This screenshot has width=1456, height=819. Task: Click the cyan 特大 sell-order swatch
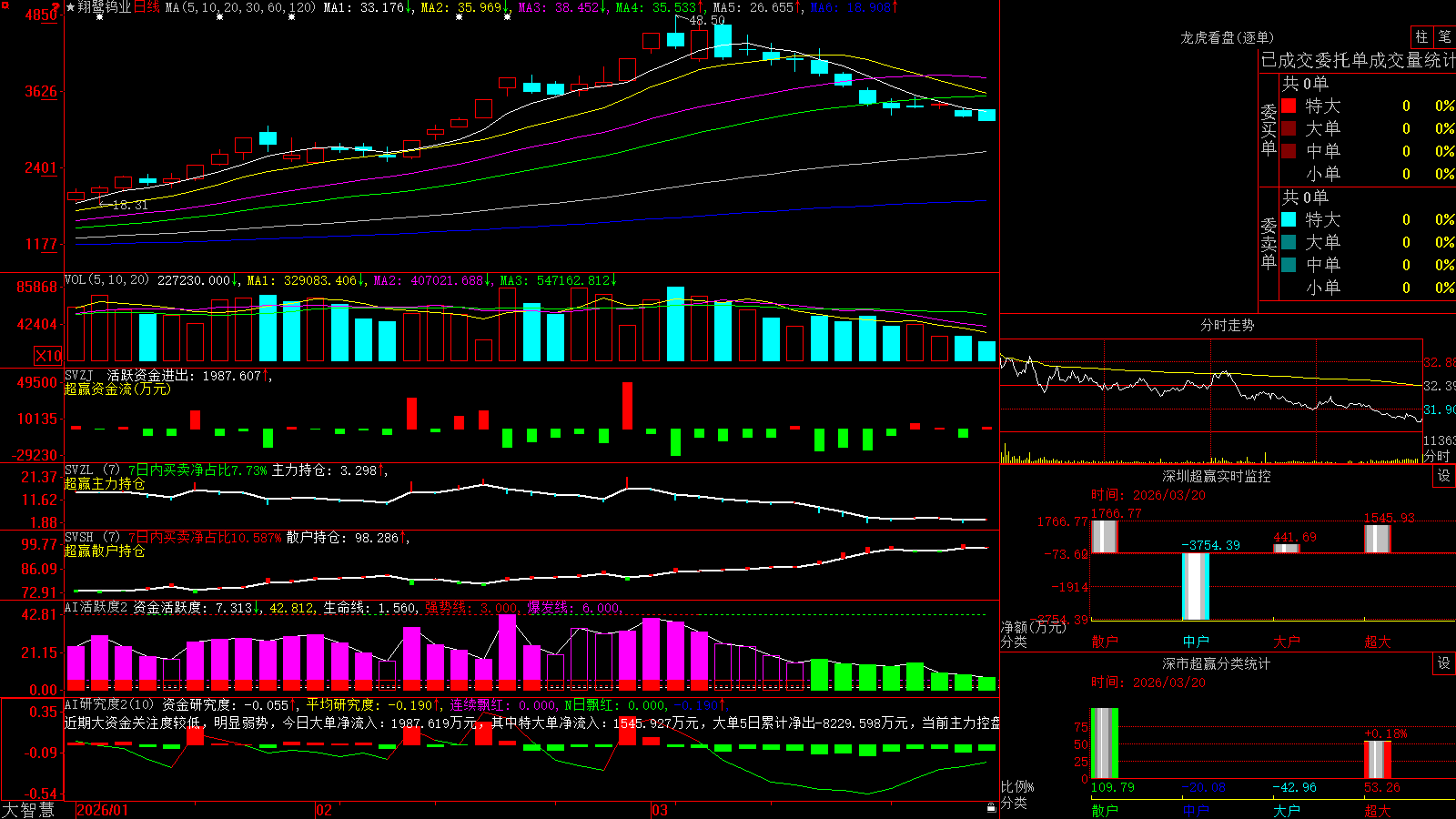1289,219
